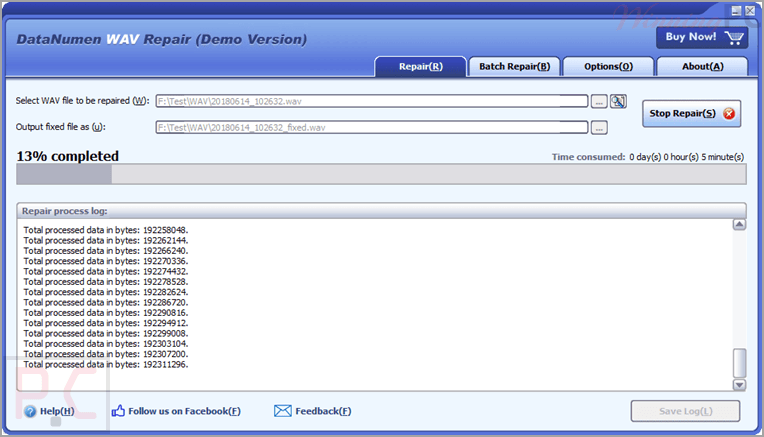
Task: Close the DataNumen WAV Repair window
Action: (x=750, y=11)
